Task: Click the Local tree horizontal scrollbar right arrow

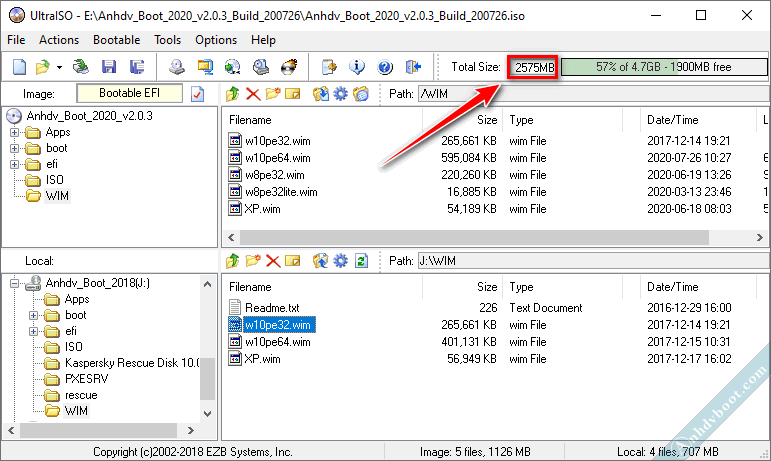Action: pos(191,431)
